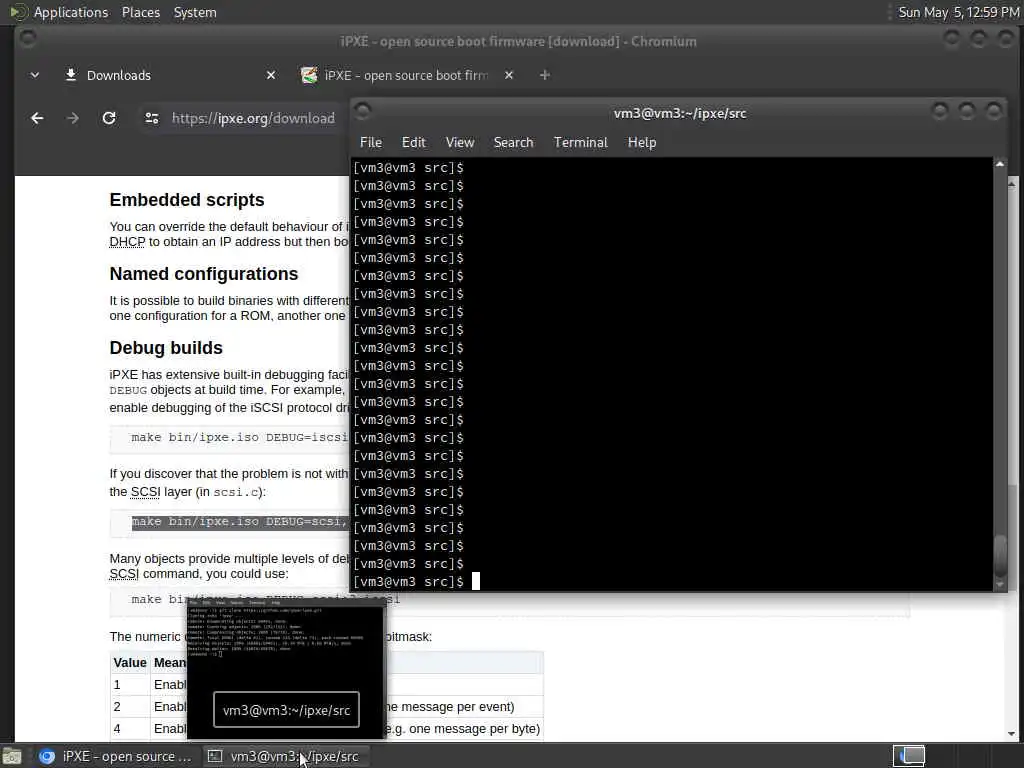This screenshot has height=768, width=1024.
Task: Select the iPXE Chromium taskbar button
Action: click(x=115, y=756)
